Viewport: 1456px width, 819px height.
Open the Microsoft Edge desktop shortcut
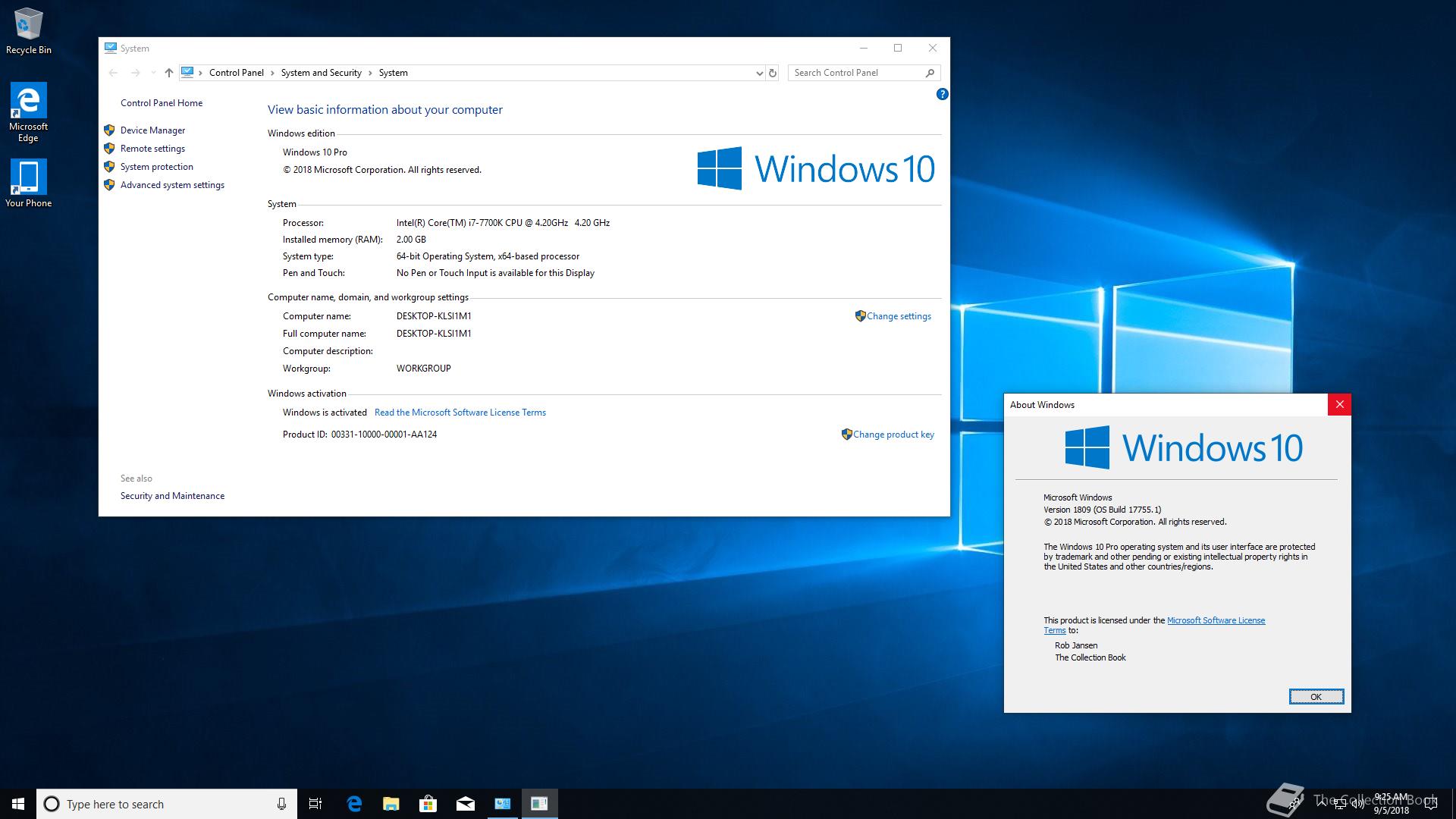[29, 112]
